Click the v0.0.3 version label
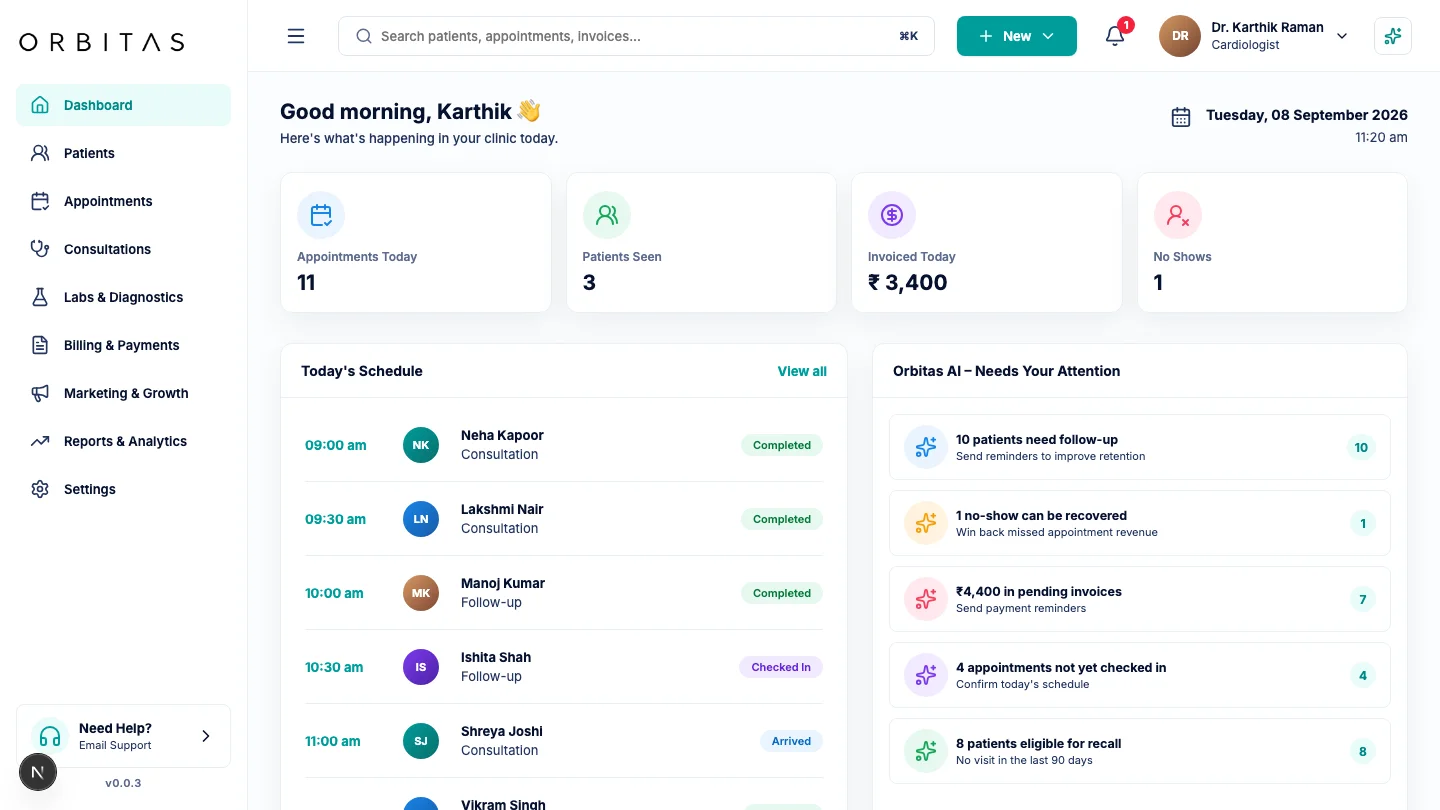The height and width of the screenshot is (810, 1440). (x=123, y=783)
